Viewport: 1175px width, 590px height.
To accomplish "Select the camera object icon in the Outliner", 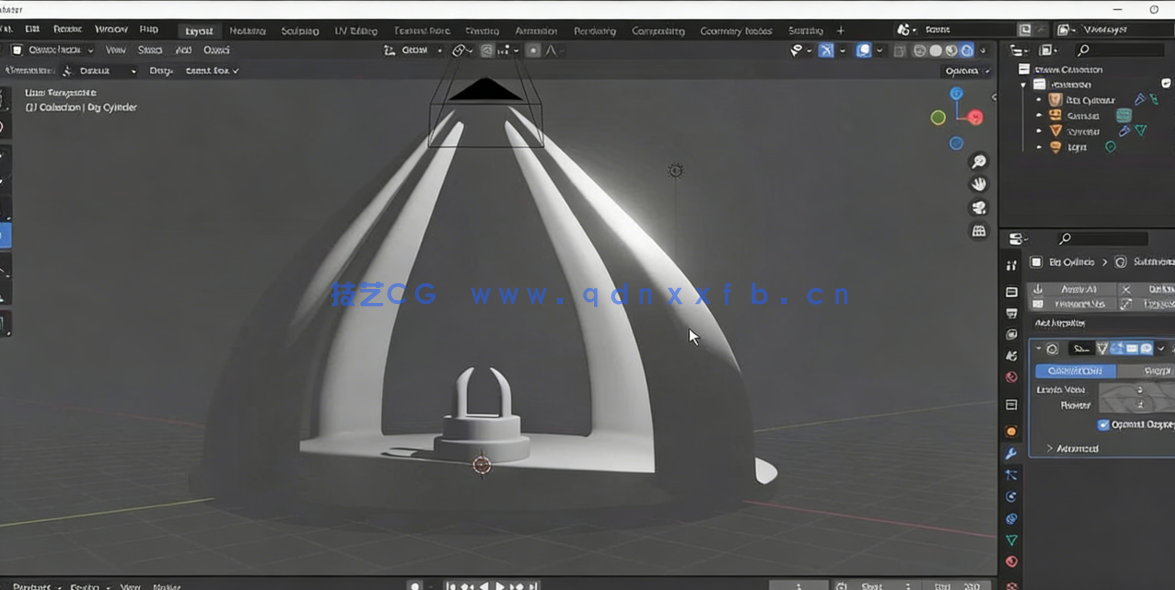I will (x=1054, y=116).
